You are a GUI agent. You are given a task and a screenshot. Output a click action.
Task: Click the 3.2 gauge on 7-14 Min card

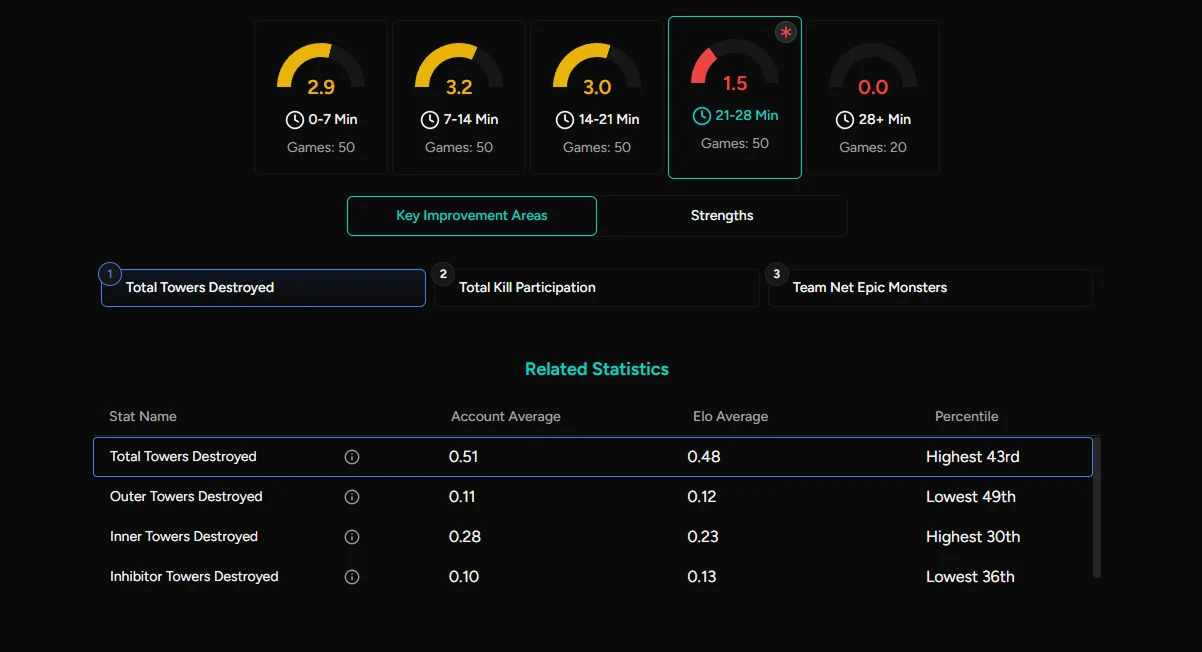coord(459,70)
